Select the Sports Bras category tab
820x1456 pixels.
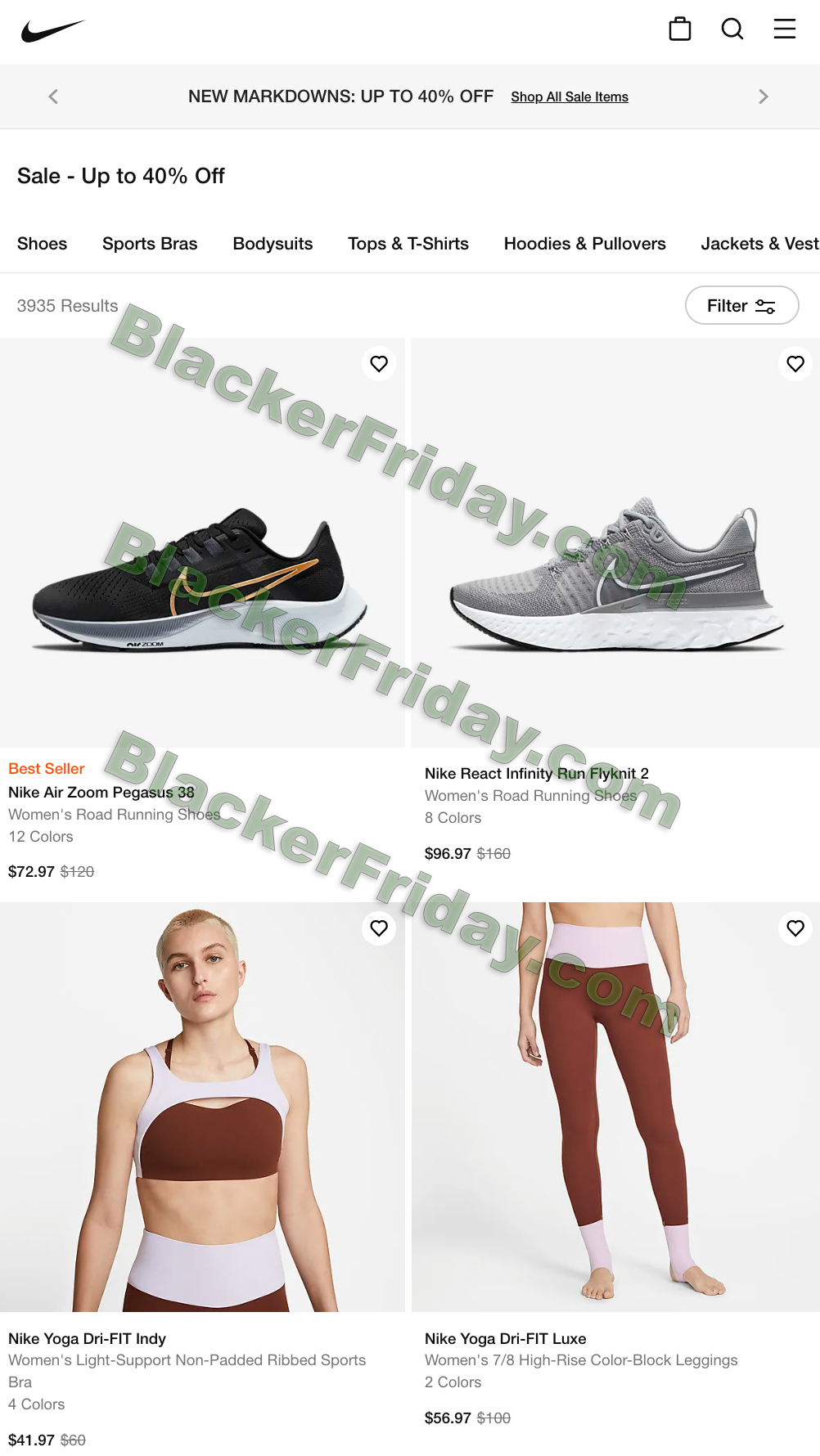tap(150, 244)
